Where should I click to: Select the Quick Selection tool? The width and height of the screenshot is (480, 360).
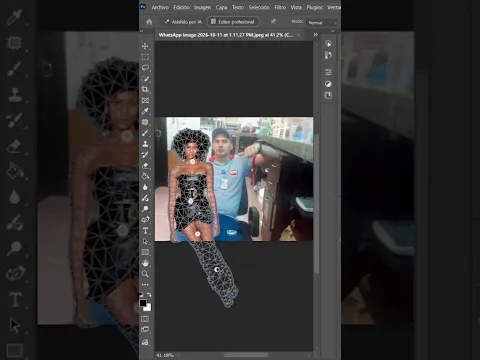(x=145, y=79)
